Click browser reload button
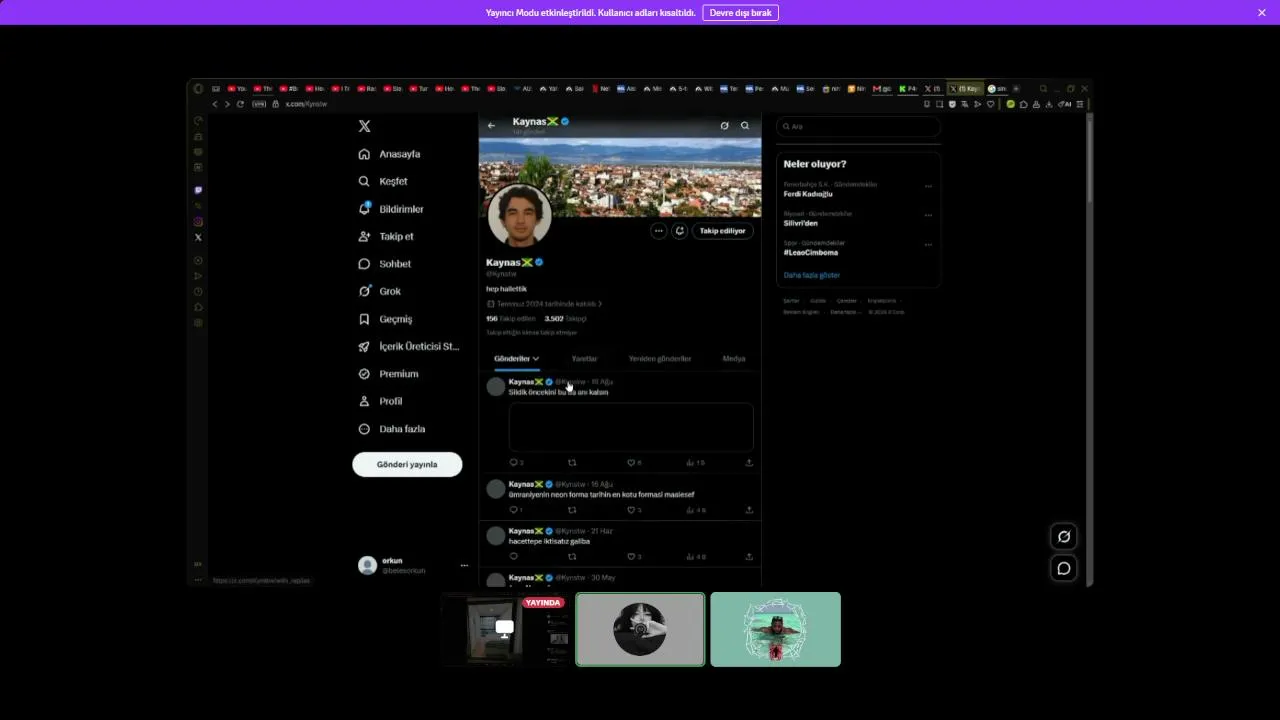Image resolution: width=1280 pixels, height=720 pixels. point(240,104)
